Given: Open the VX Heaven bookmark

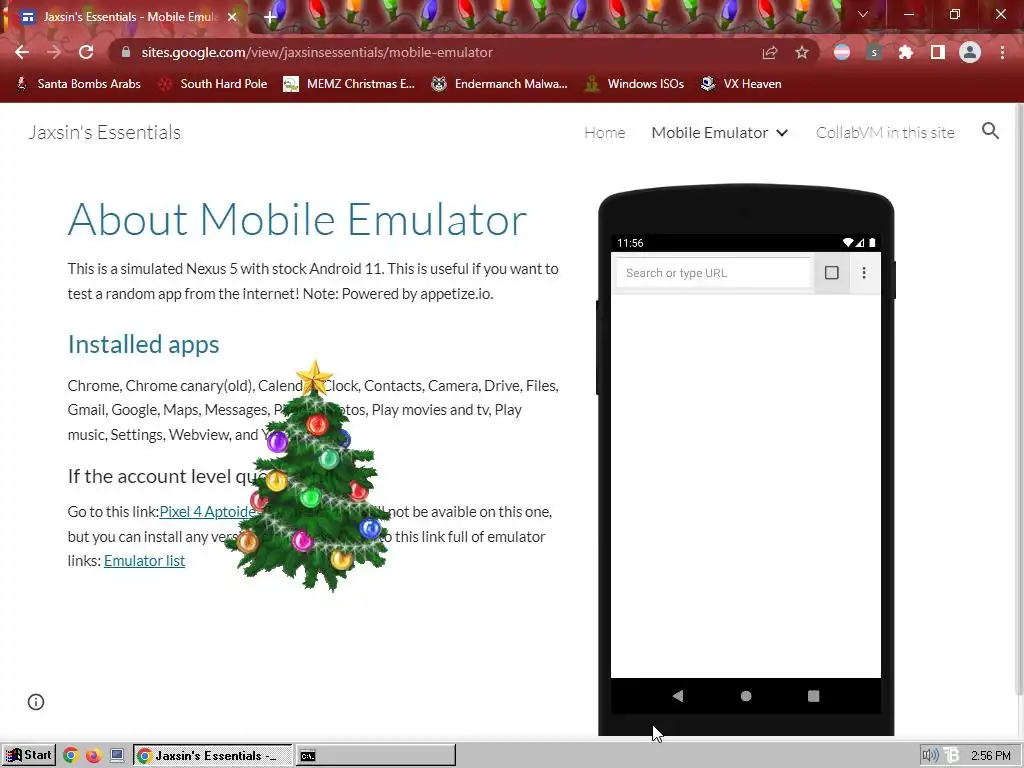Looking at the screenshot, I should pos(741,84).
